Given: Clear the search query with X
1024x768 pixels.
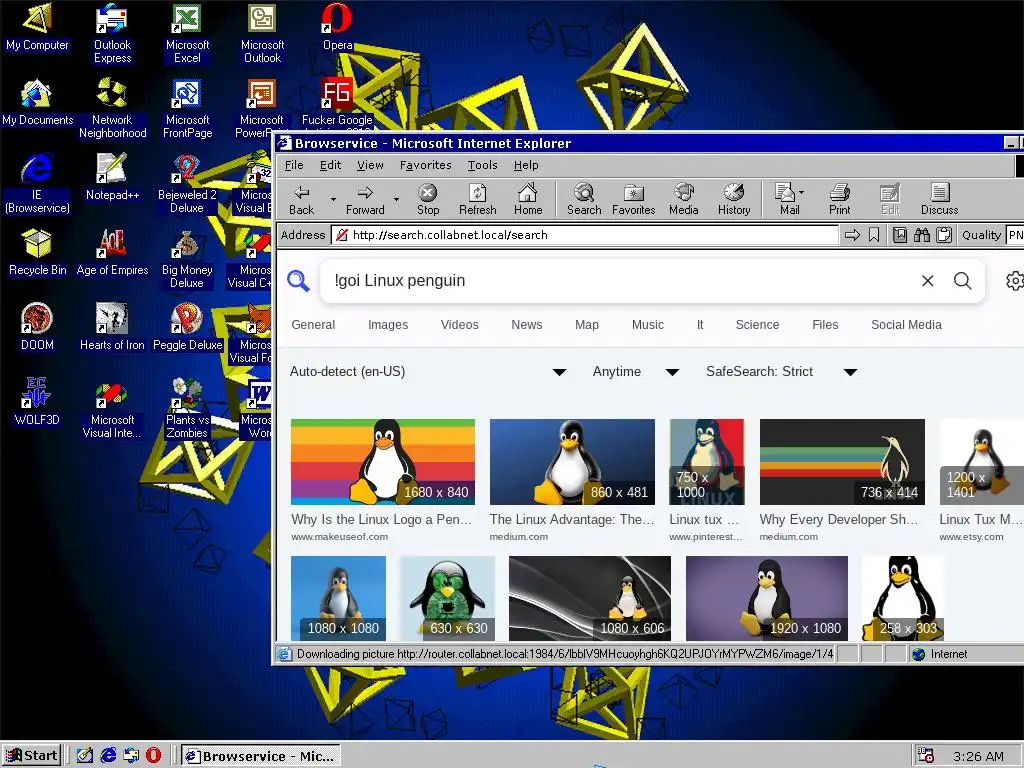Looking at the screenshot, I should point(927,281).
